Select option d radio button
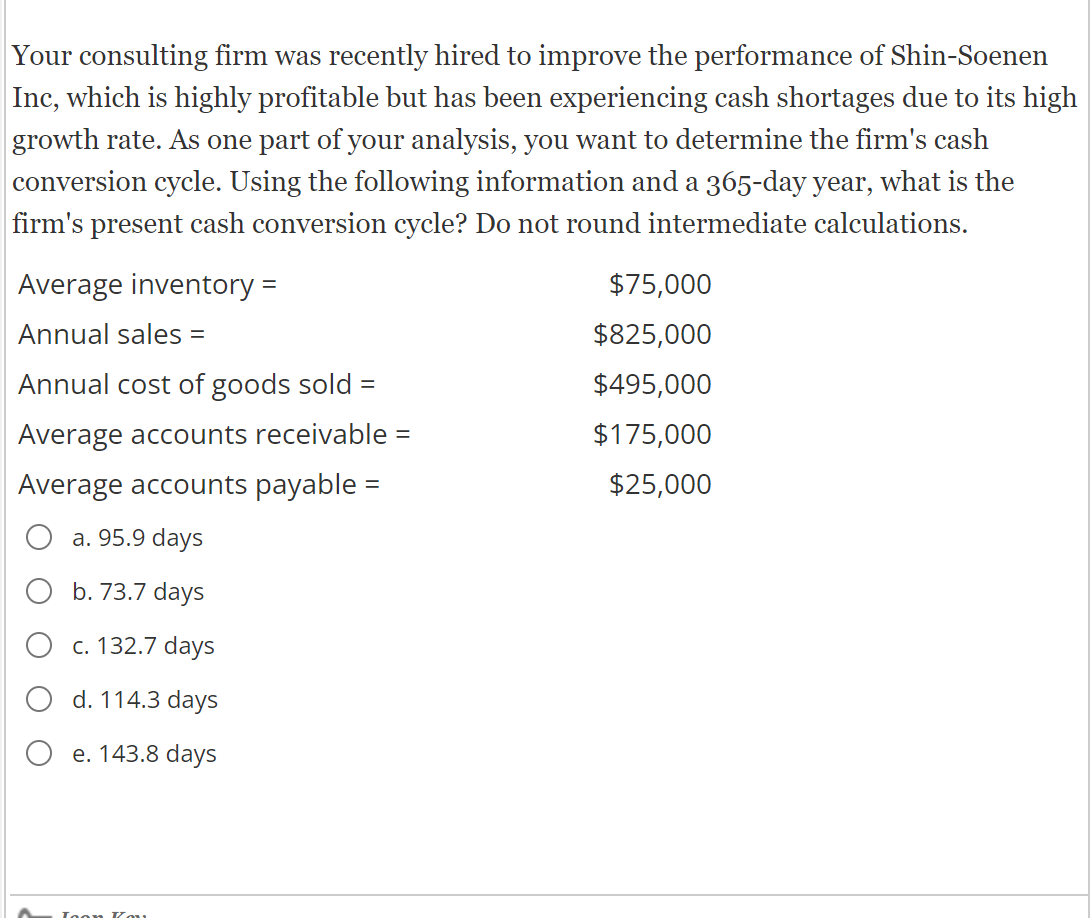This screenshot has height=918, width=1092. click(40, 700)
